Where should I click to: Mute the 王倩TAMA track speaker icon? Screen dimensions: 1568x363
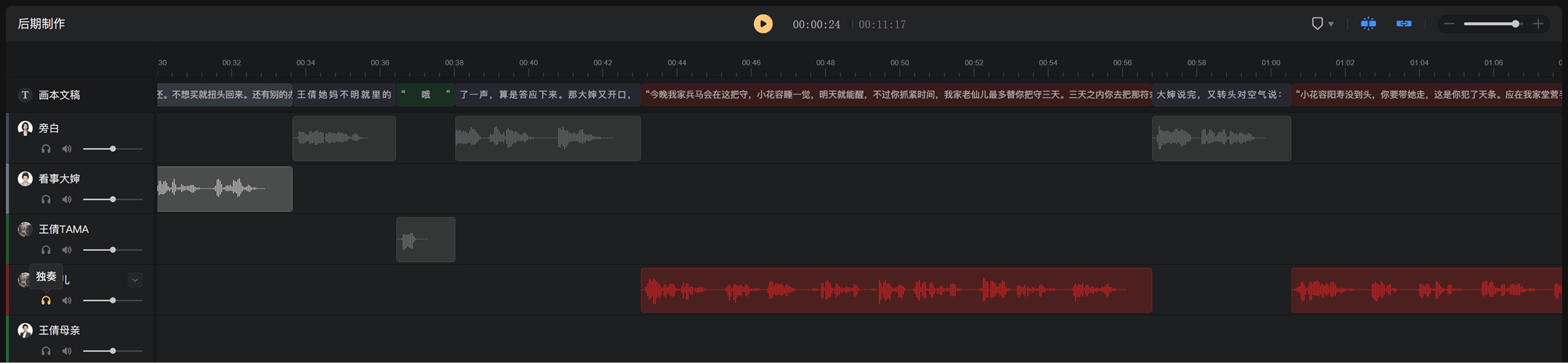(67, 250)
